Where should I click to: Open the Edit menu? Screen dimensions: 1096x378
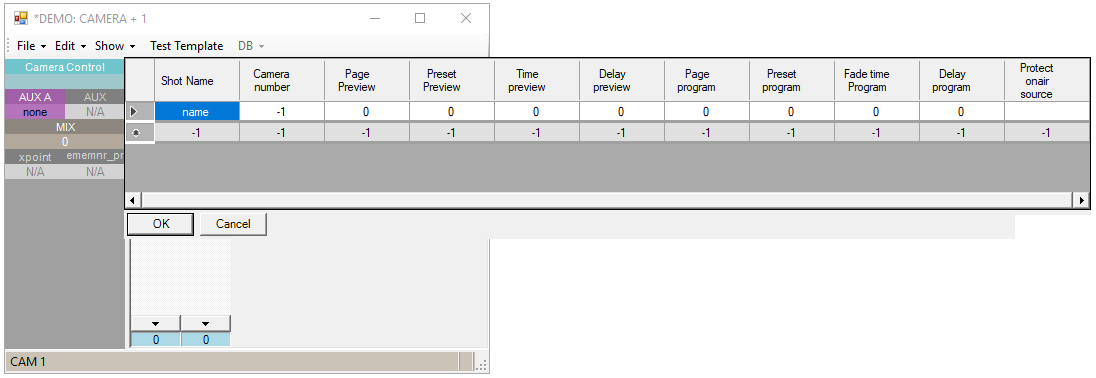coord(70,46)
